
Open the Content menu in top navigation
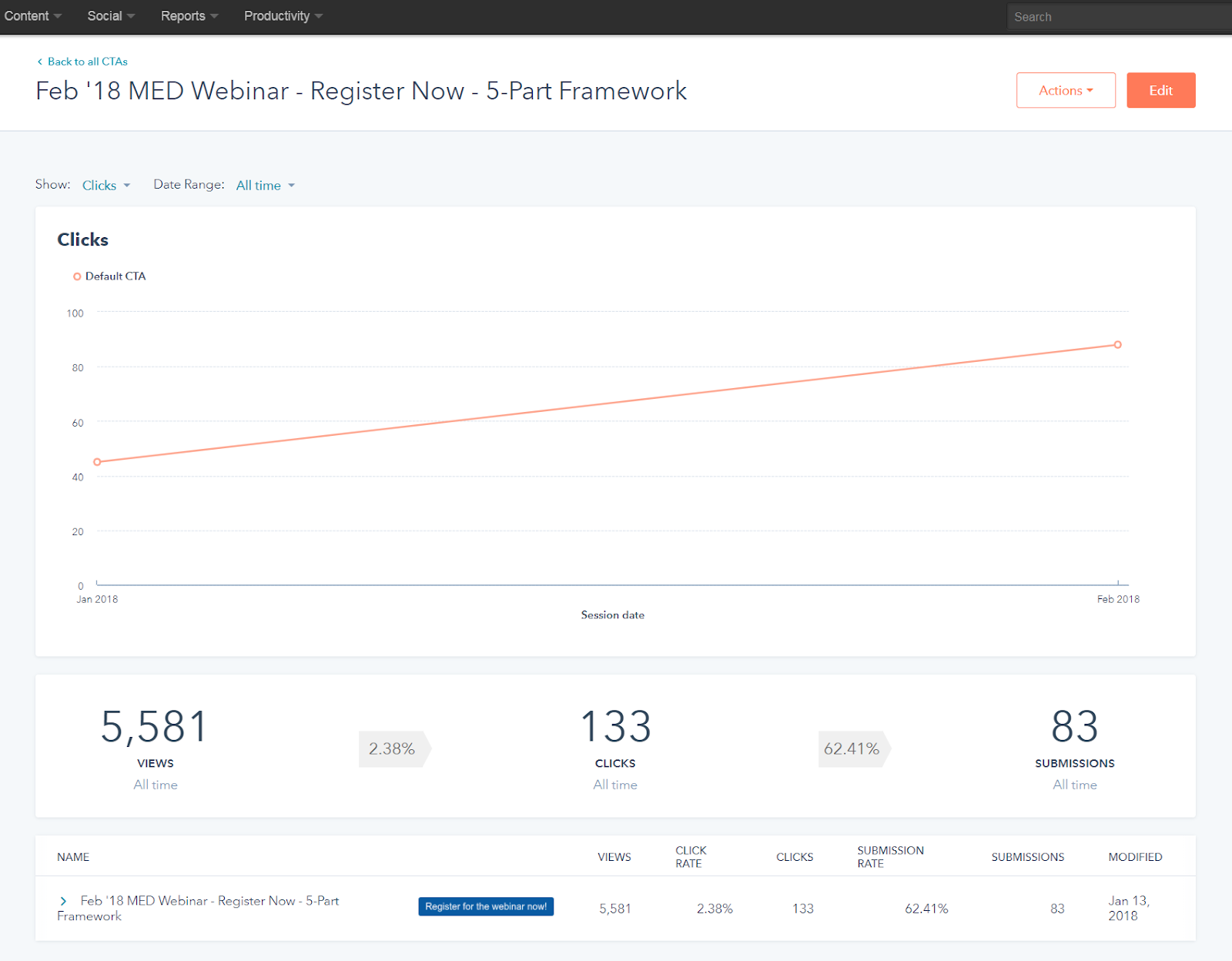32,16
